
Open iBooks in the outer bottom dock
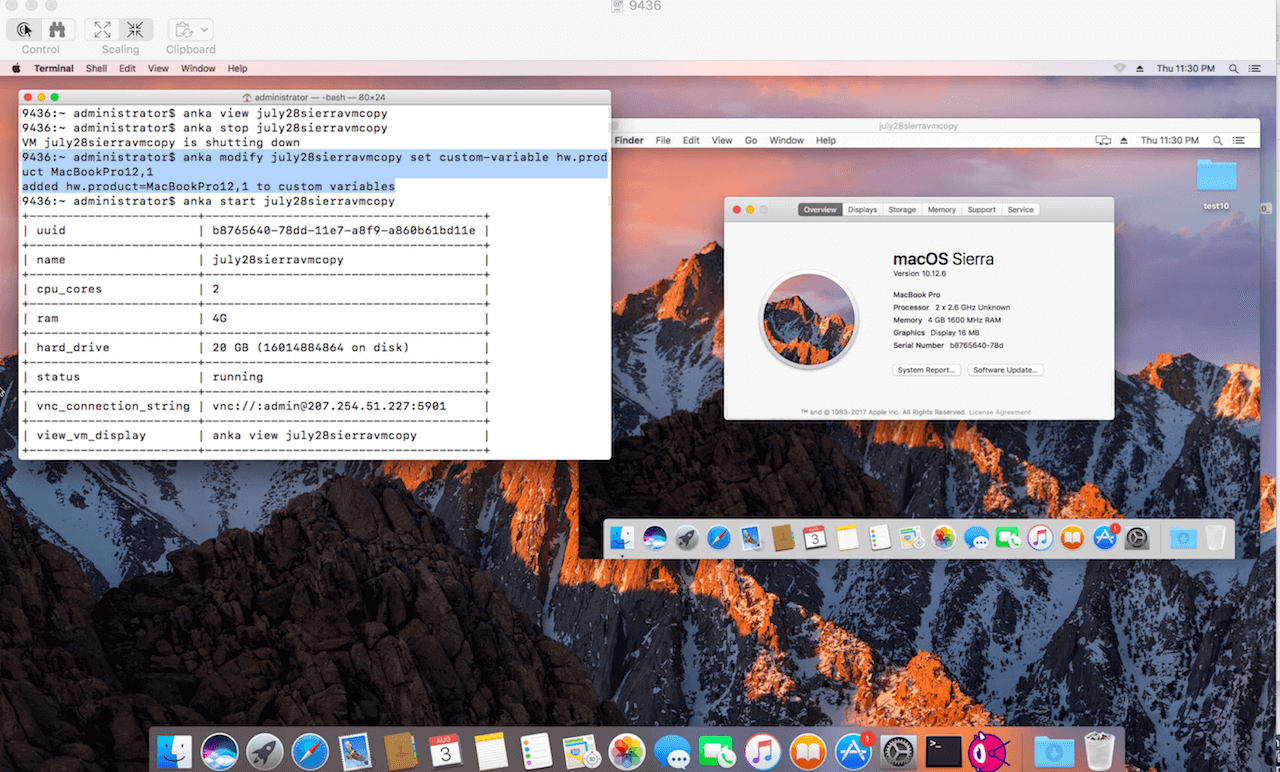tap(808, 750)
